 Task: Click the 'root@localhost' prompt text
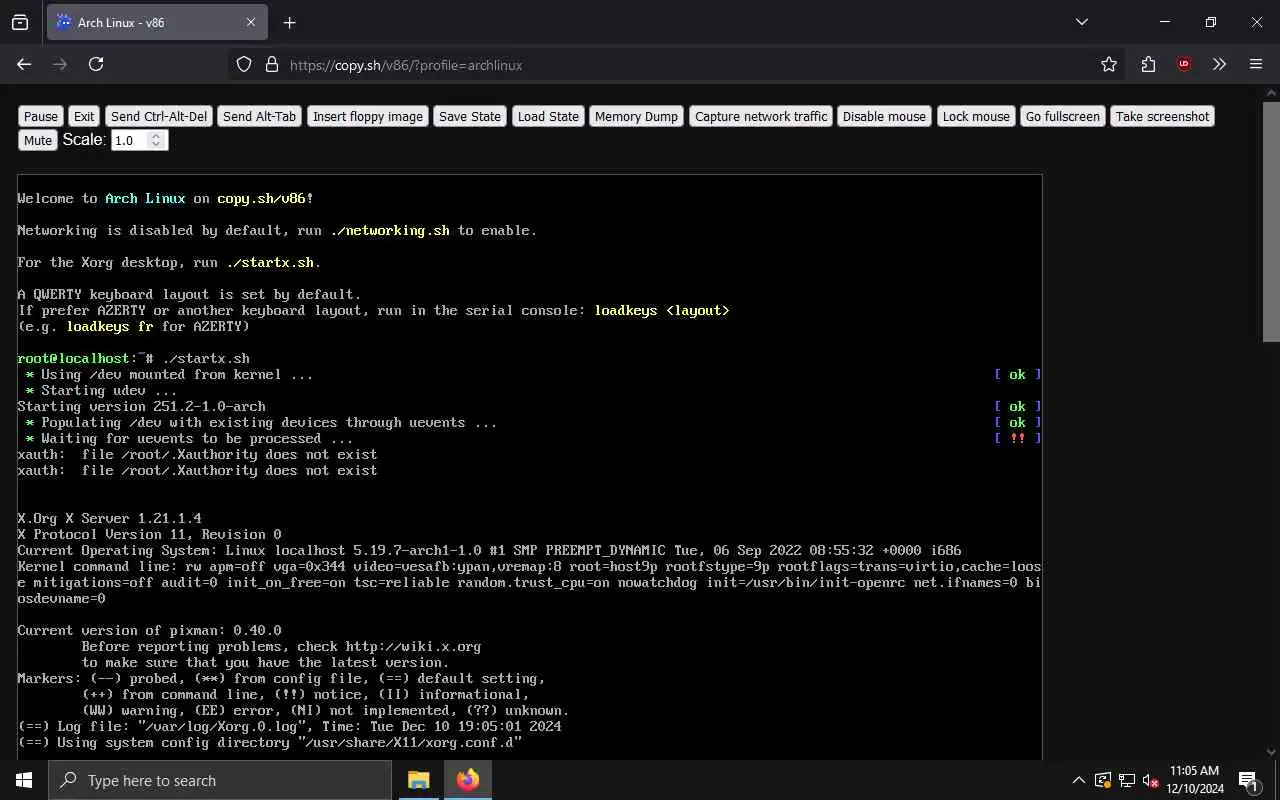pyautogui.click(x=73, y=358)
